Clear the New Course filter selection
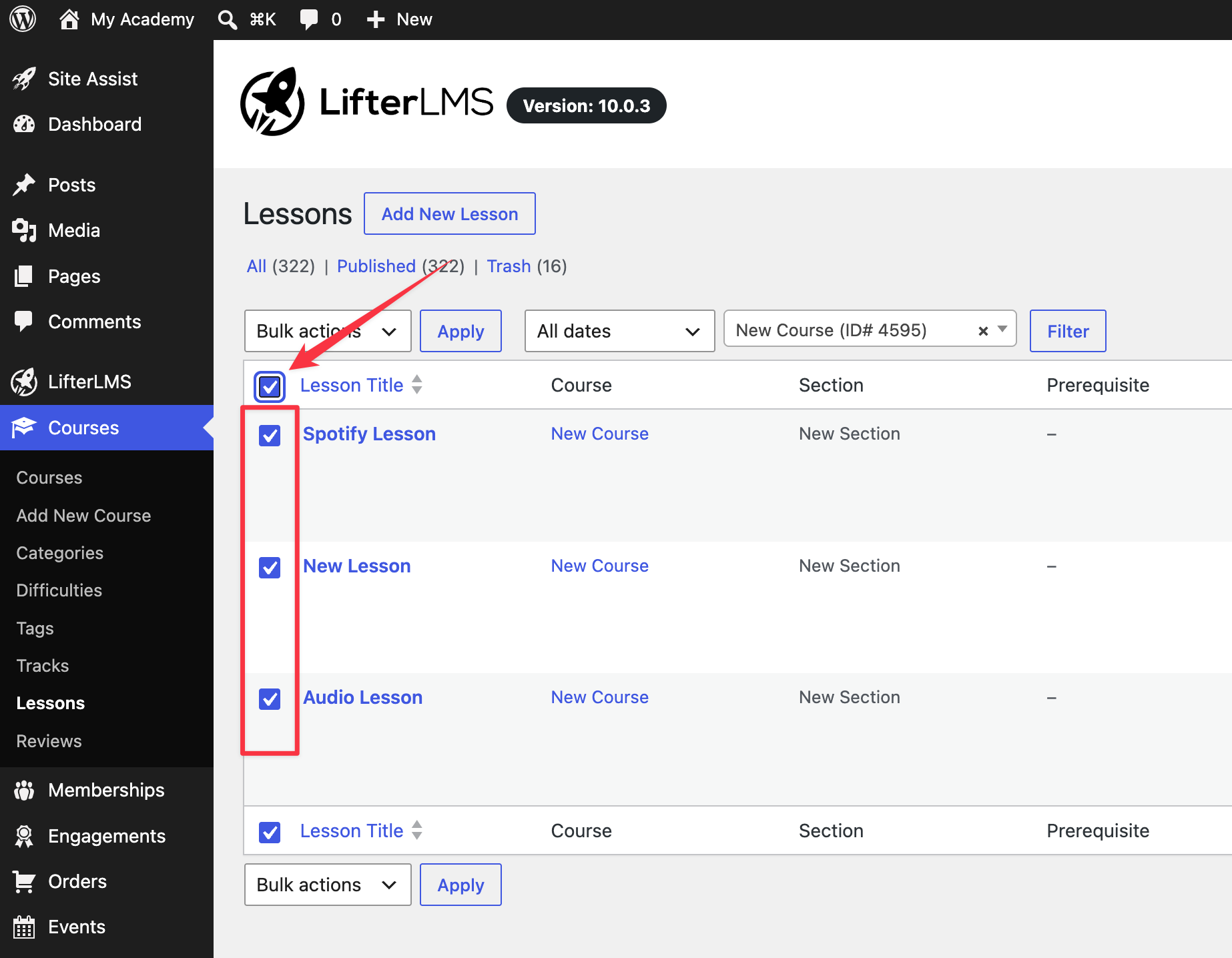Image resolution: width=1232 pixels, height=958 pixels. [982, 331]
